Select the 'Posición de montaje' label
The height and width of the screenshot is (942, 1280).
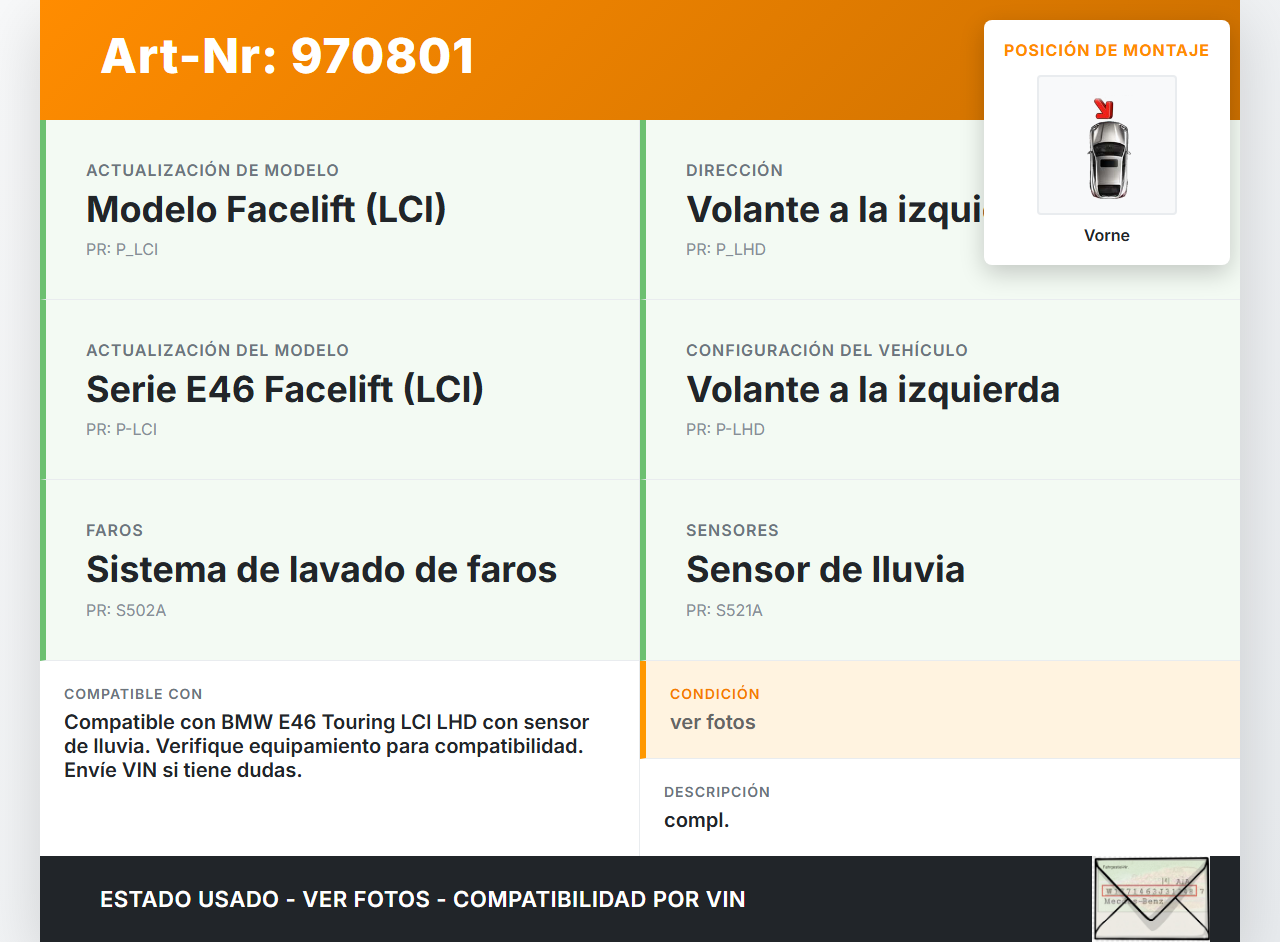pyautogui.click(x=1107, y=50)
